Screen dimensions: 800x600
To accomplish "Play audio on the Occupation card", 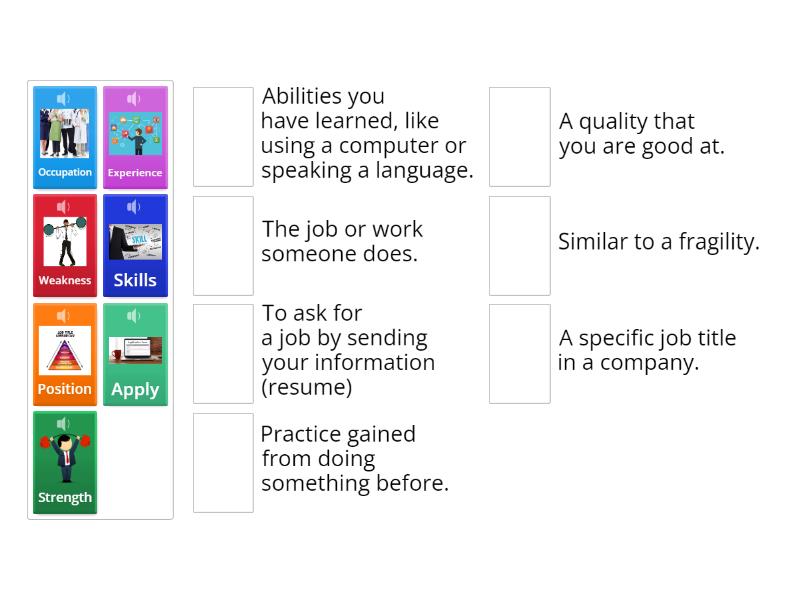I will [x=64, y=98].
